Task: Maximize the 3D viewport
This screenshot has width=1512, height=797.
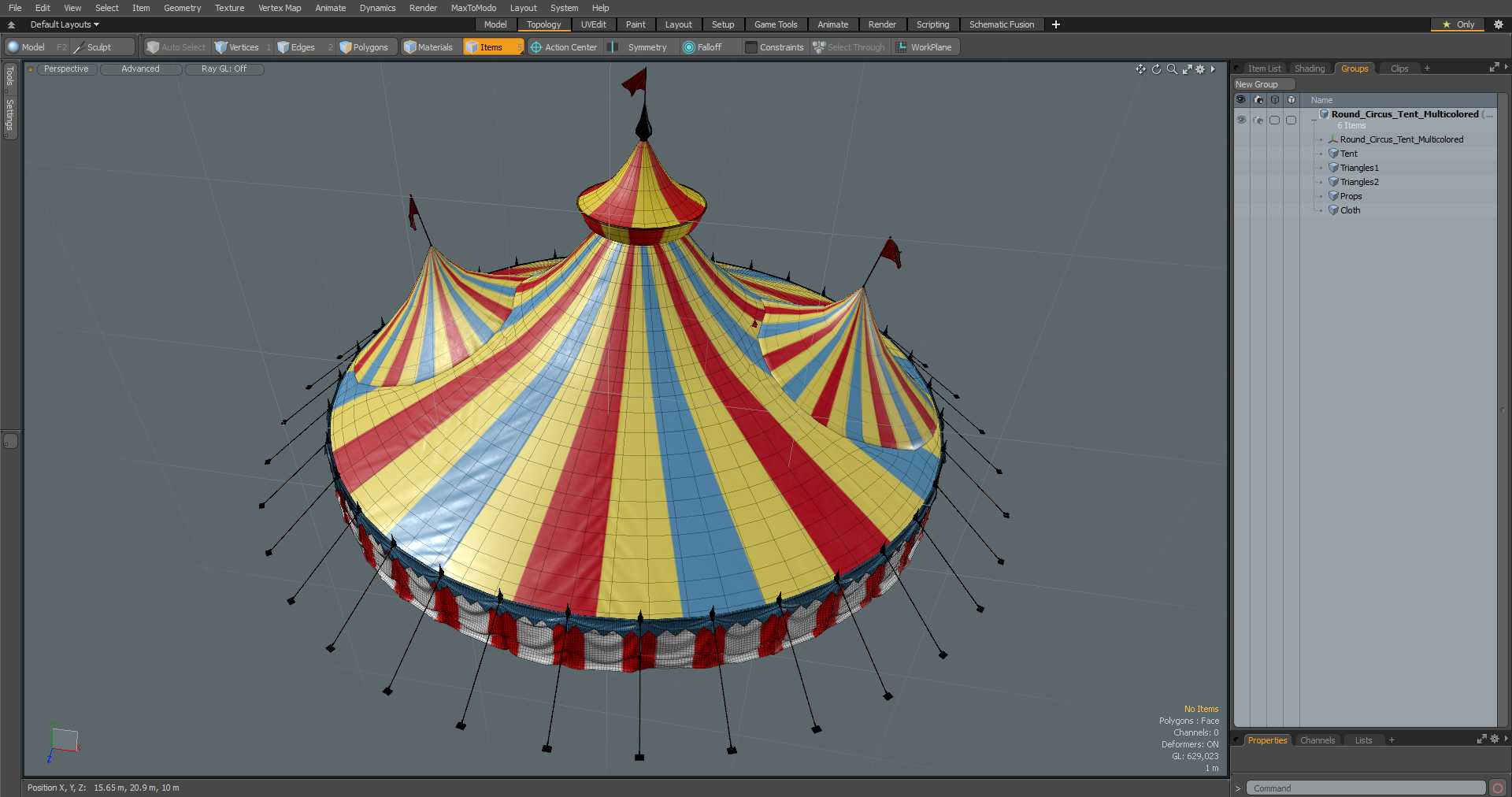Action: 1187,69
